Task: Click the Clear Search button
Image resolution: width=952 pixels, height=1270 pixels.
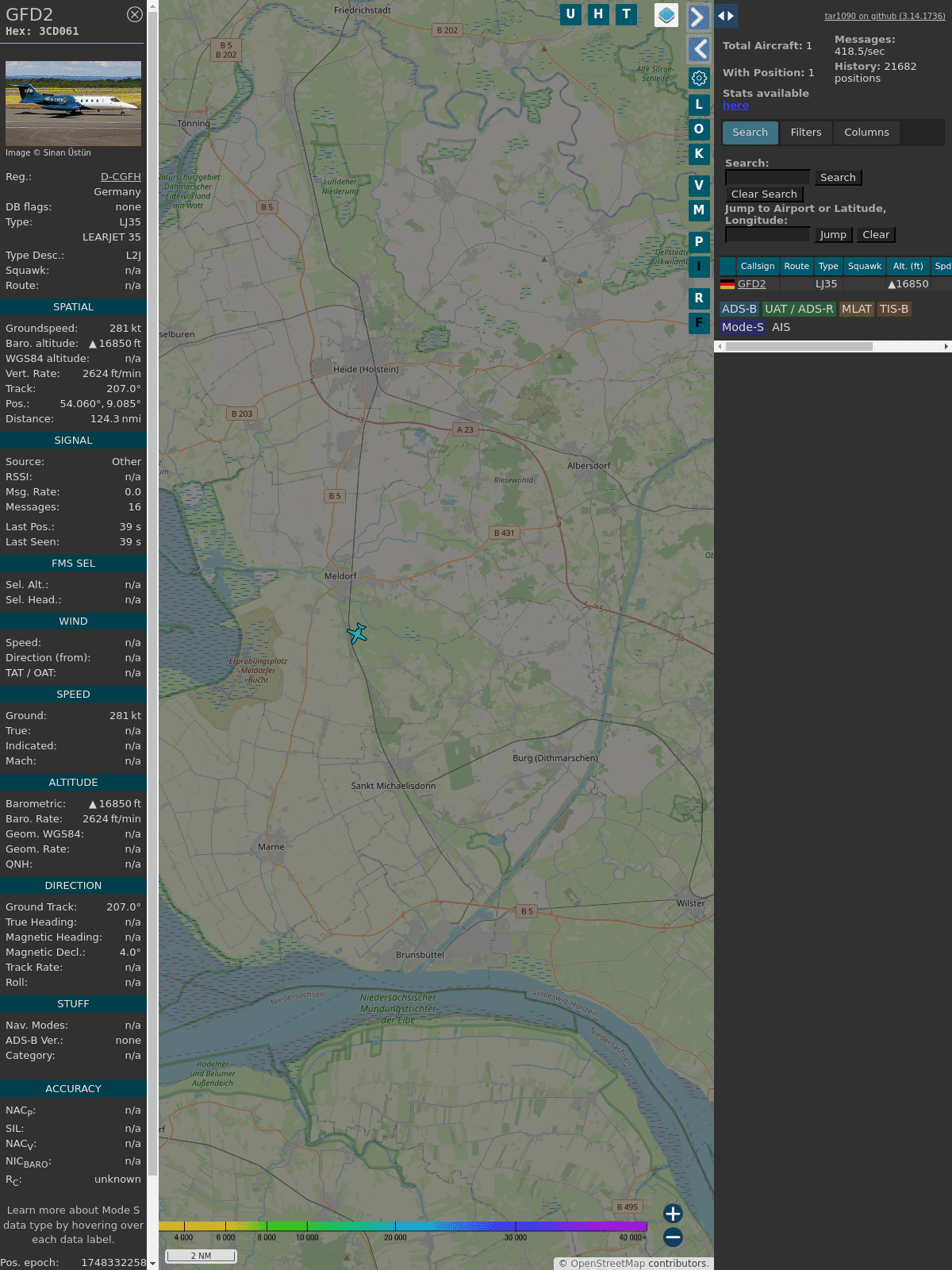Action: coord(764,194)
